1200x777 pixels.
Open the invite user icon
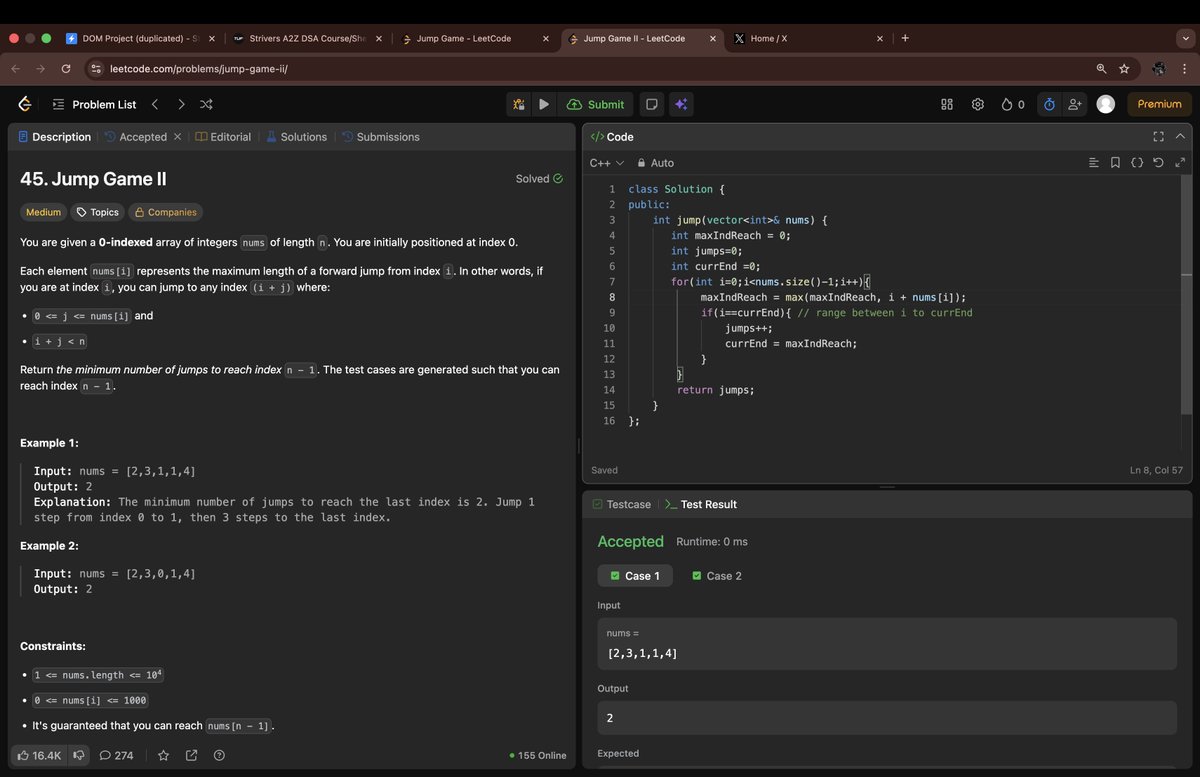pyautogui.click(x=1076, y=104)
